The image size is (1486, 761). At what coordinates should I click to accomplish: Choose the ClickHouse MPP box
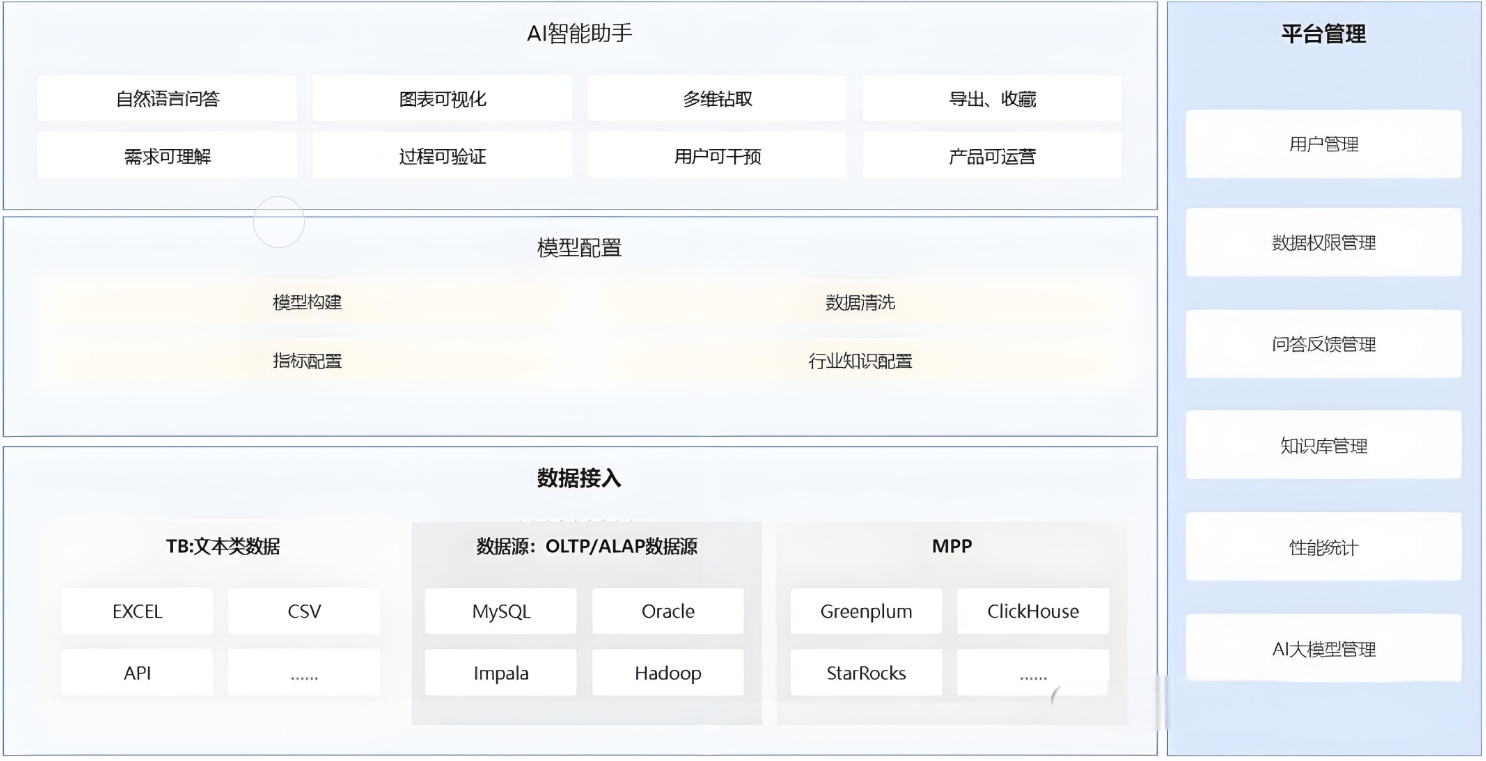[1033, 612]
